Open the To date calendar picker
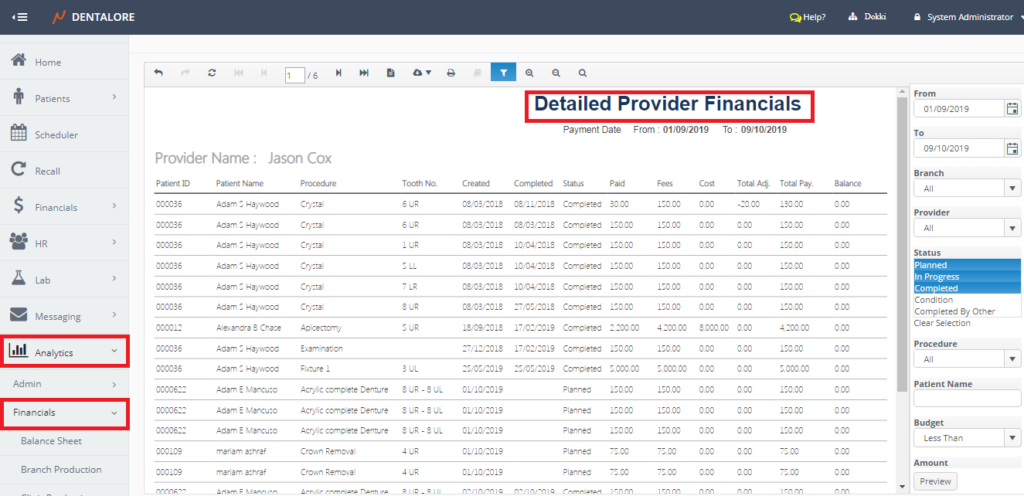Image resolution: width=1024 pixels, height=496 pixels. (1012, 149)
